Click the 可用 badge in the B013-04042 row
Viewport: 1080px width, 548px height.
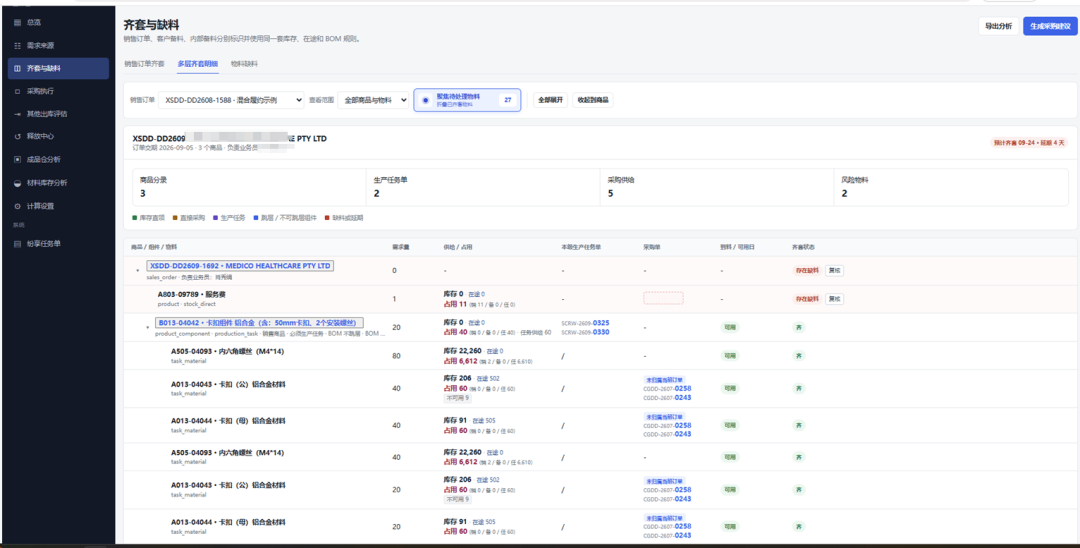(730, 327)
